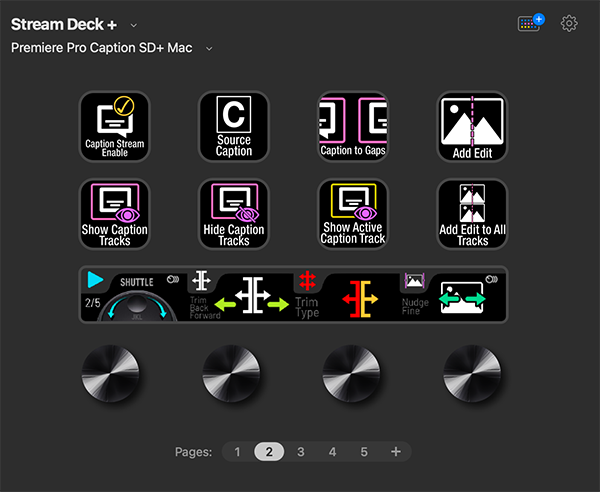Click the Trim Back Forward strip segment
Viewport: 600px width, 492px height.
click(240, 295)
